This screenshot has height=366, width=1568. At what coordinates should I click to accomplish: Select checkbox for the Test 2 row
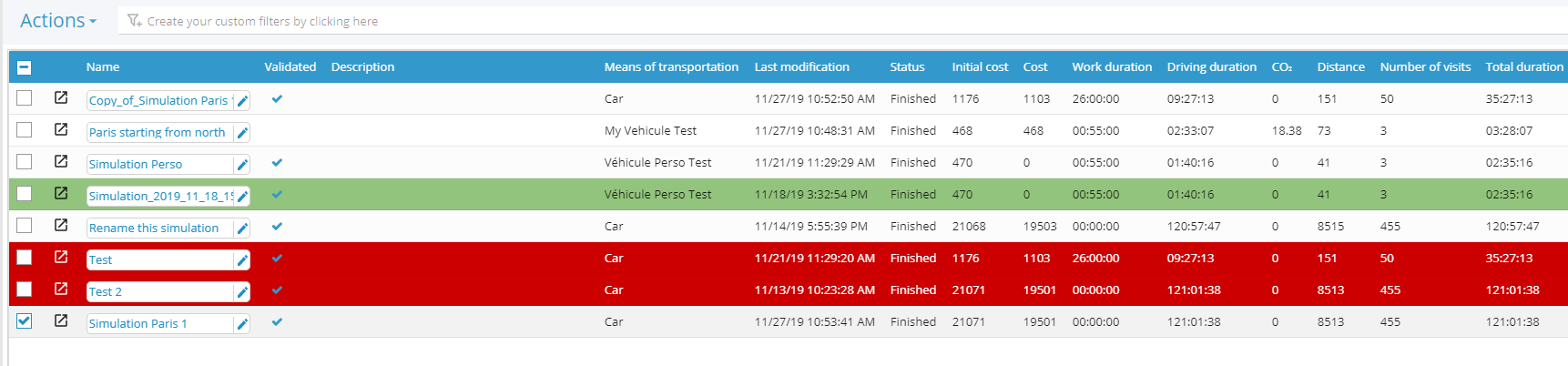25,290
